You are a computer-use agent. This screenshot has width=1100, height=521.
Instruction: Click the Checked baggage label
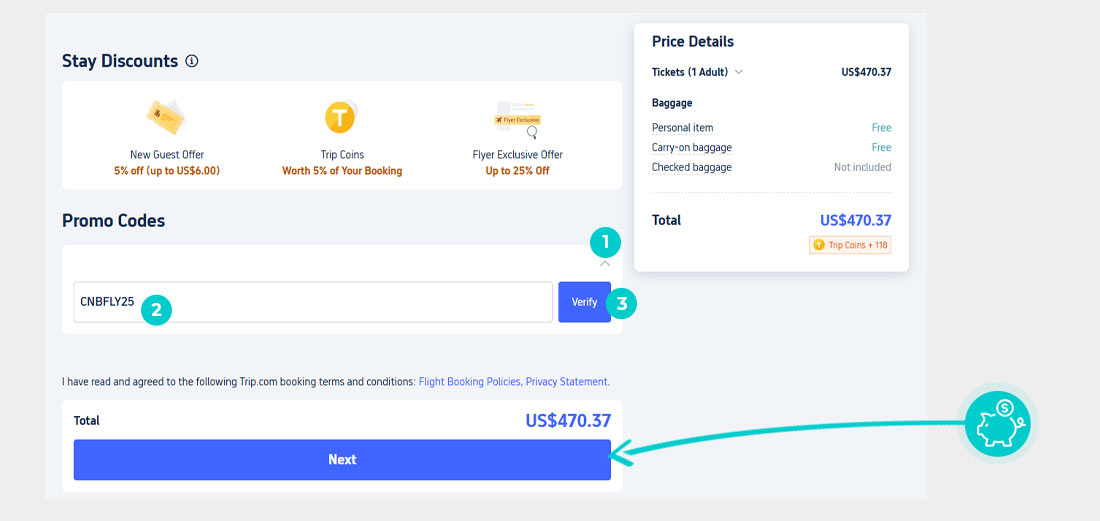692,167
